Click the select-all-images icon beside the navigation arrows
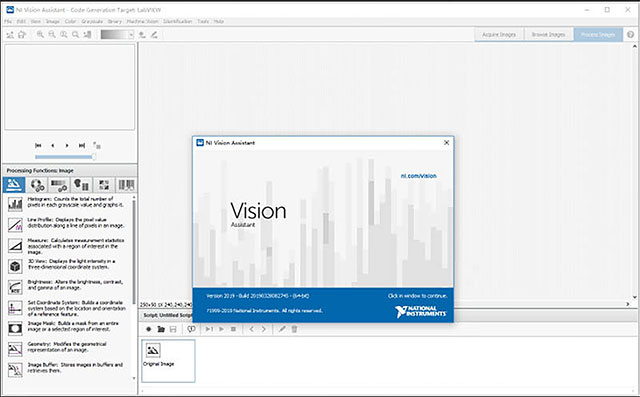 [97, 145]
